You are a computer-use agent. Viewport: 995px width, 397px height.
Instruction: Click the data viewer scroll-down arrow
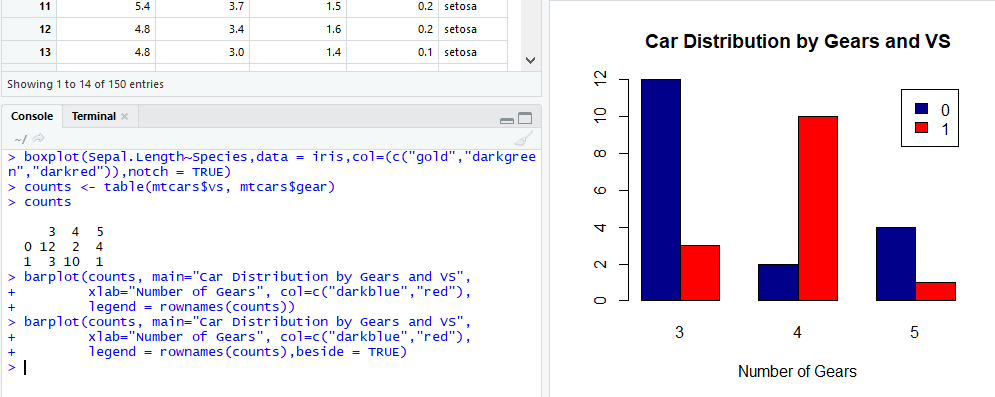(531, 60)
